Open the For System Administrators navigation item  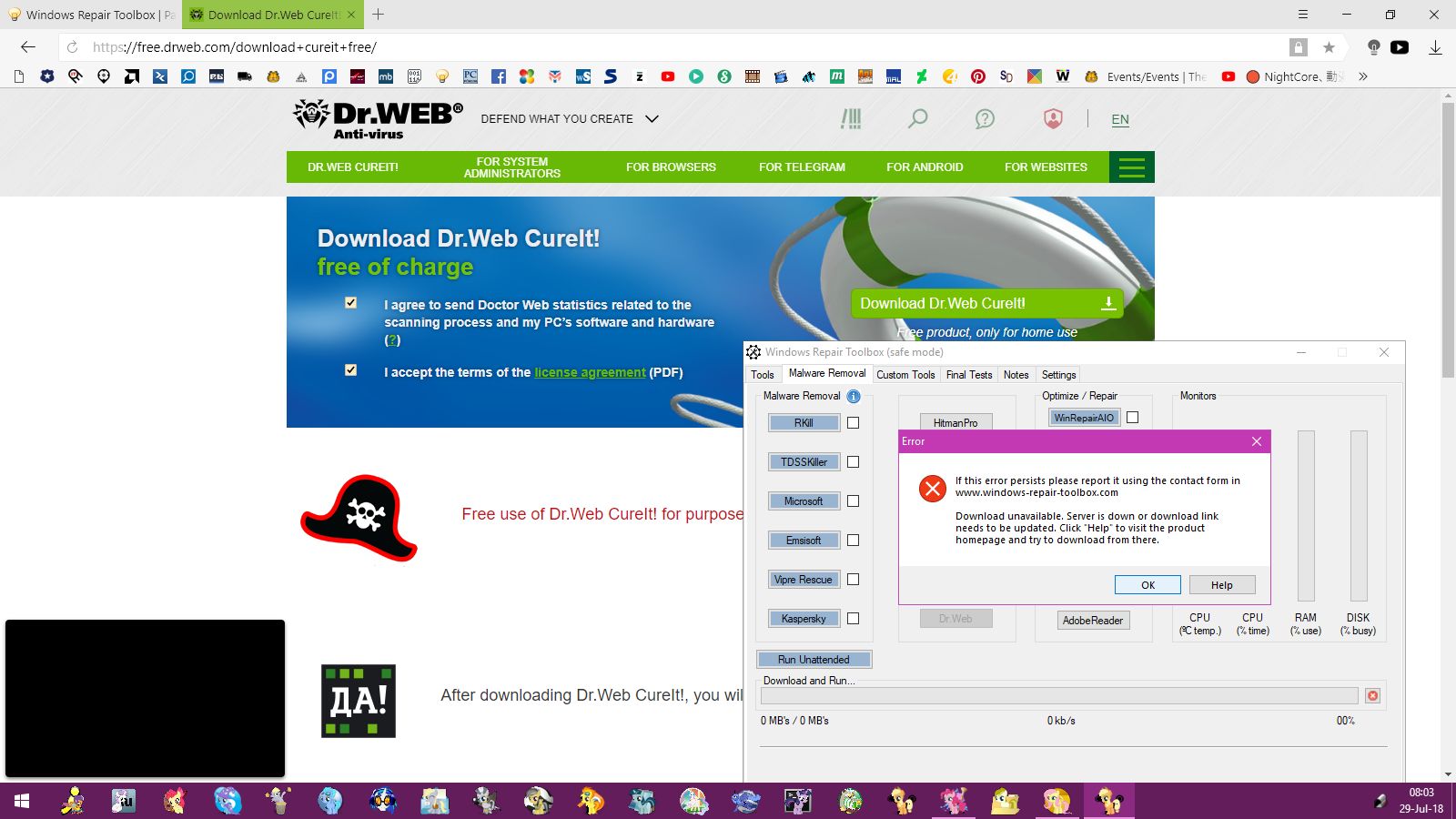click(512, 167)
